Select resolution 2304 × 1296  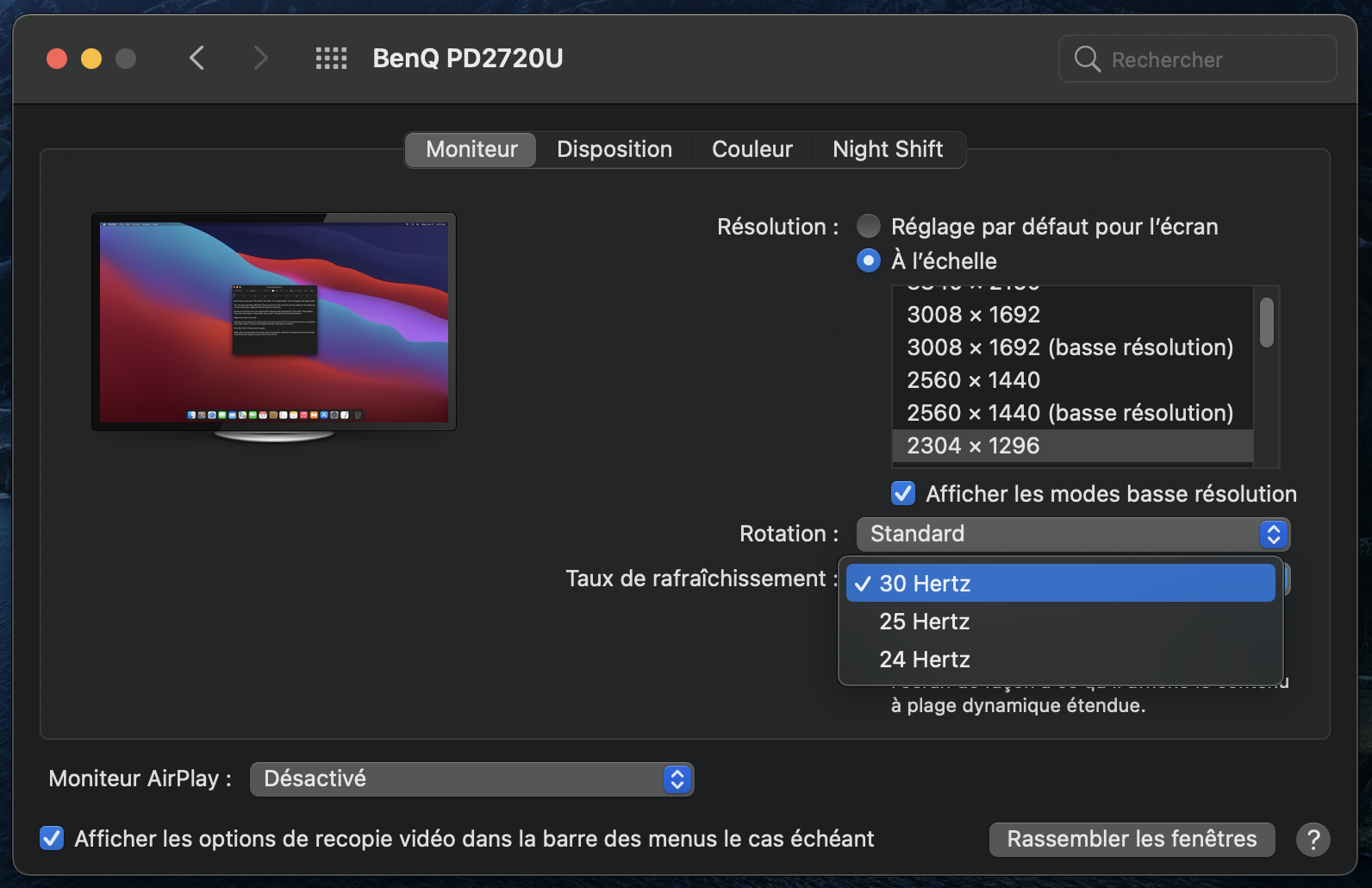click(1072, 446)
